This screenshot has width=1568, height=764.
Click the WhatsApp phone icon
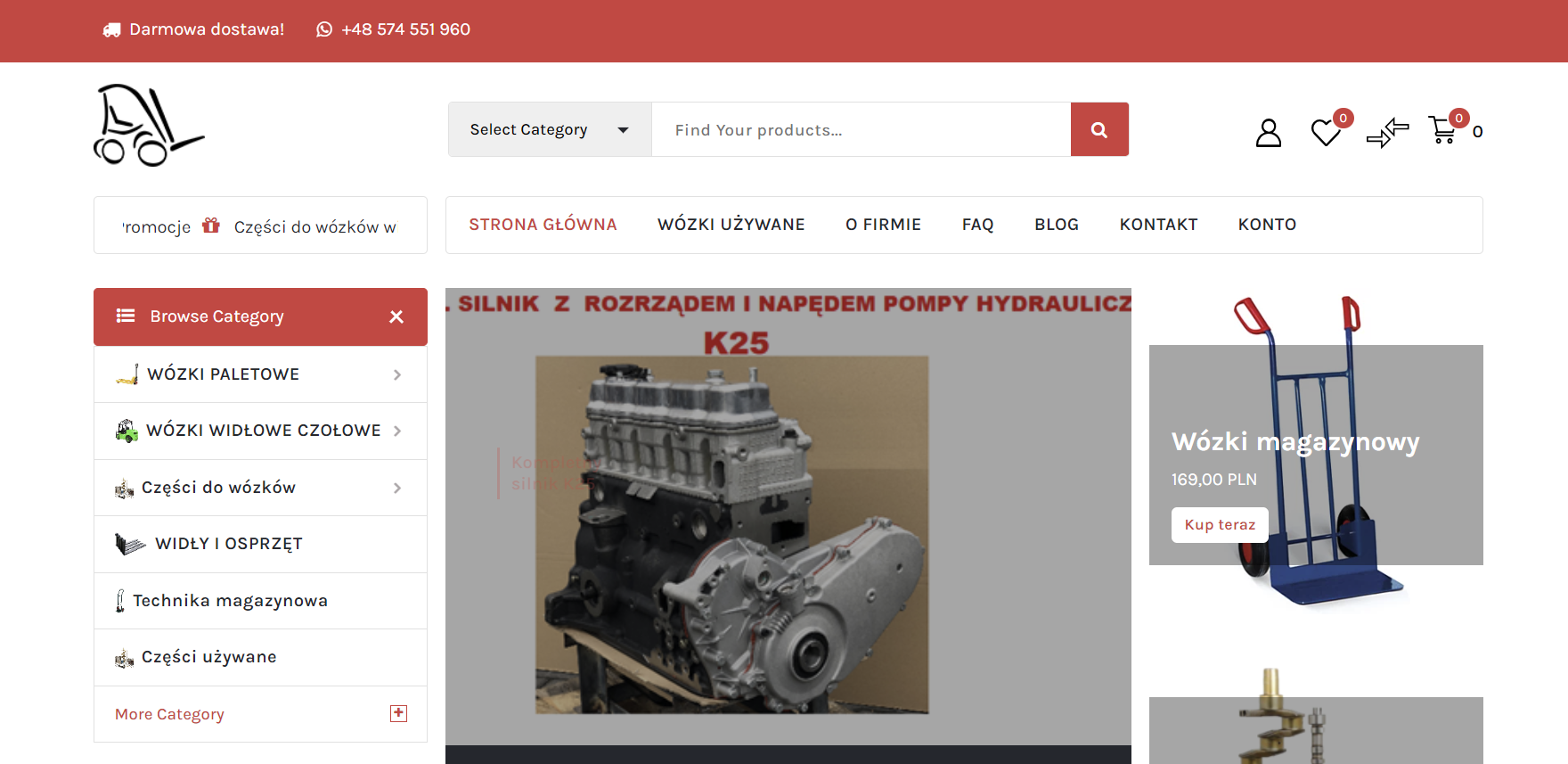[324, 29]
